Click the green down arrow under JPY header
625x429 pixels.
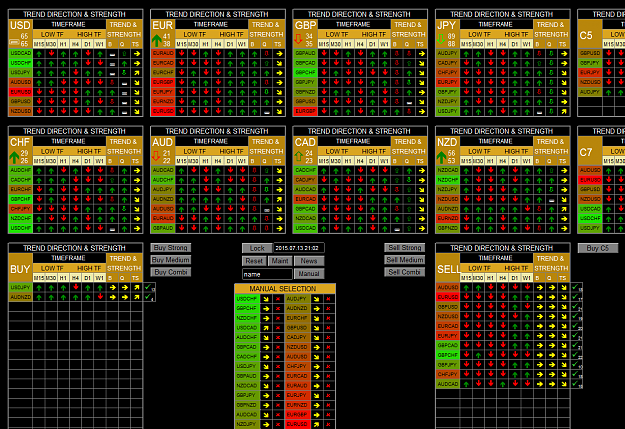point(441,39)
